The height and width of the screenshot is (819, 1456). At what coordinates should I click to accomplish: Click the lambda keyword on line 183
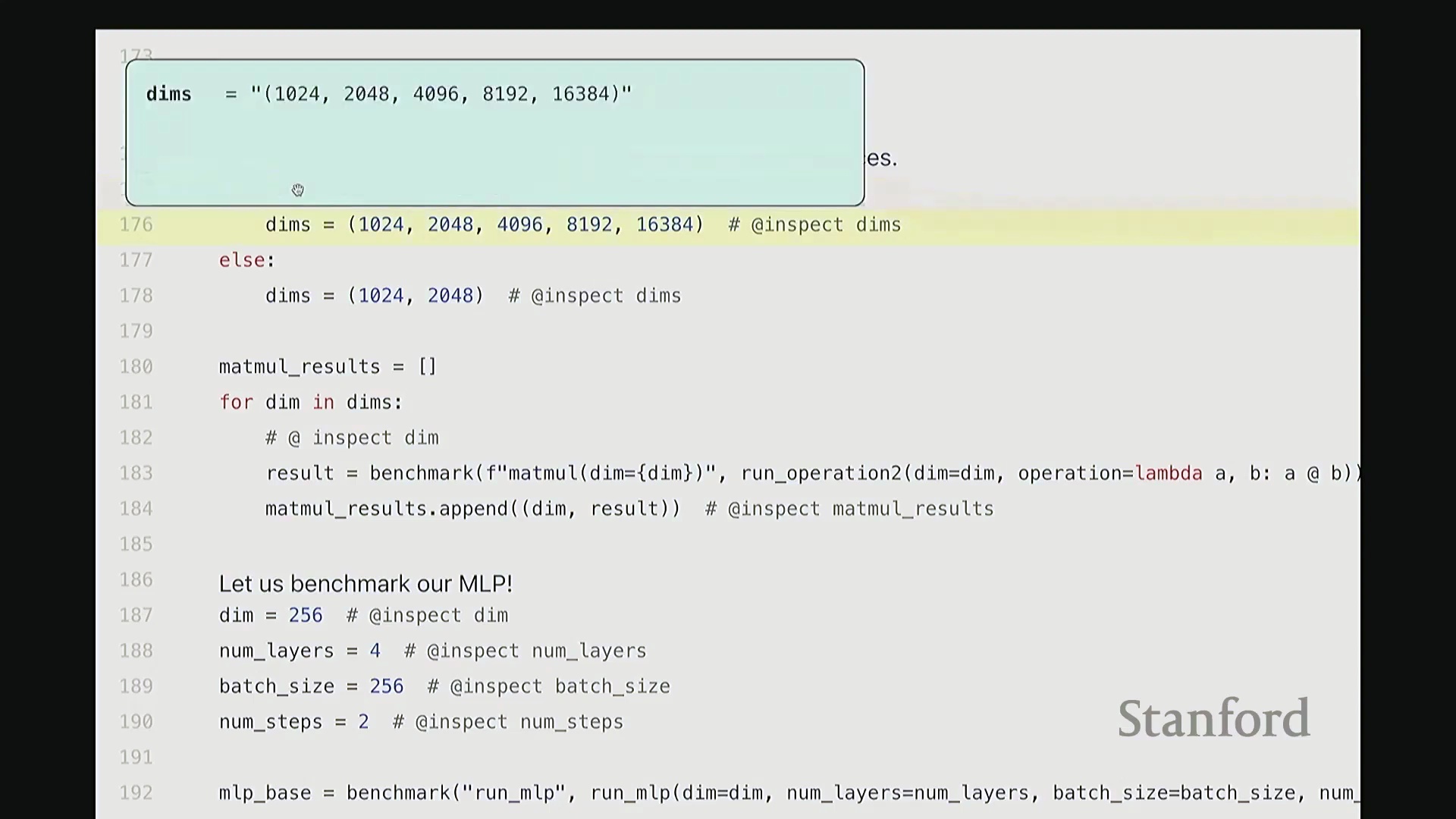click(x=1168, y=473)
